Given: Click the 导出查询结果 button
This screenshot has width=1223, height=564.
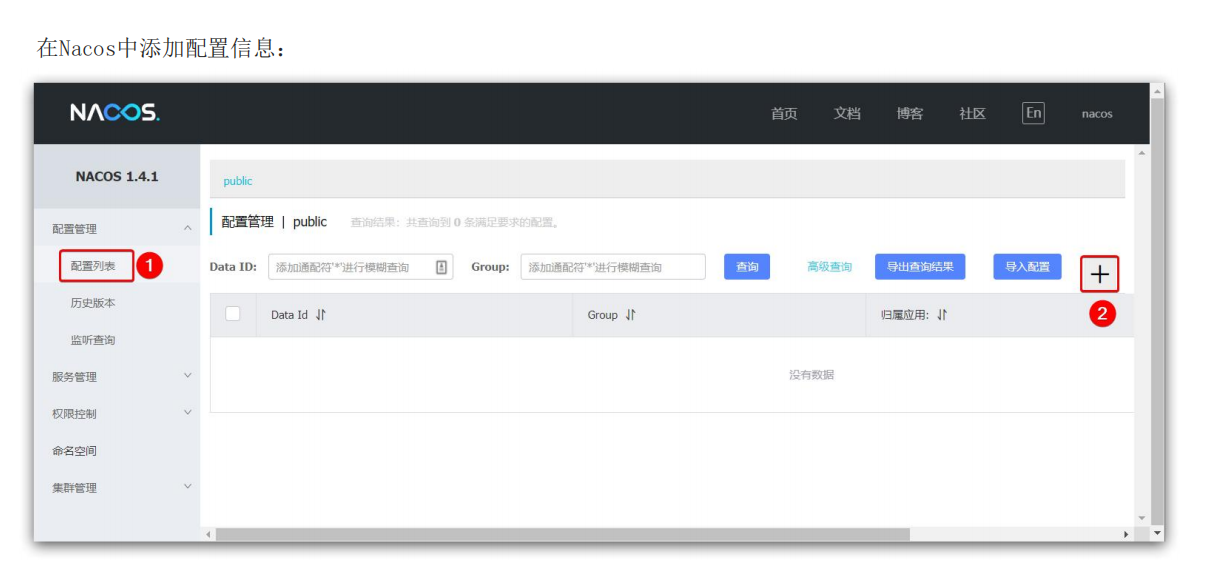Looking at the screenshot, I should click(920, 267).
